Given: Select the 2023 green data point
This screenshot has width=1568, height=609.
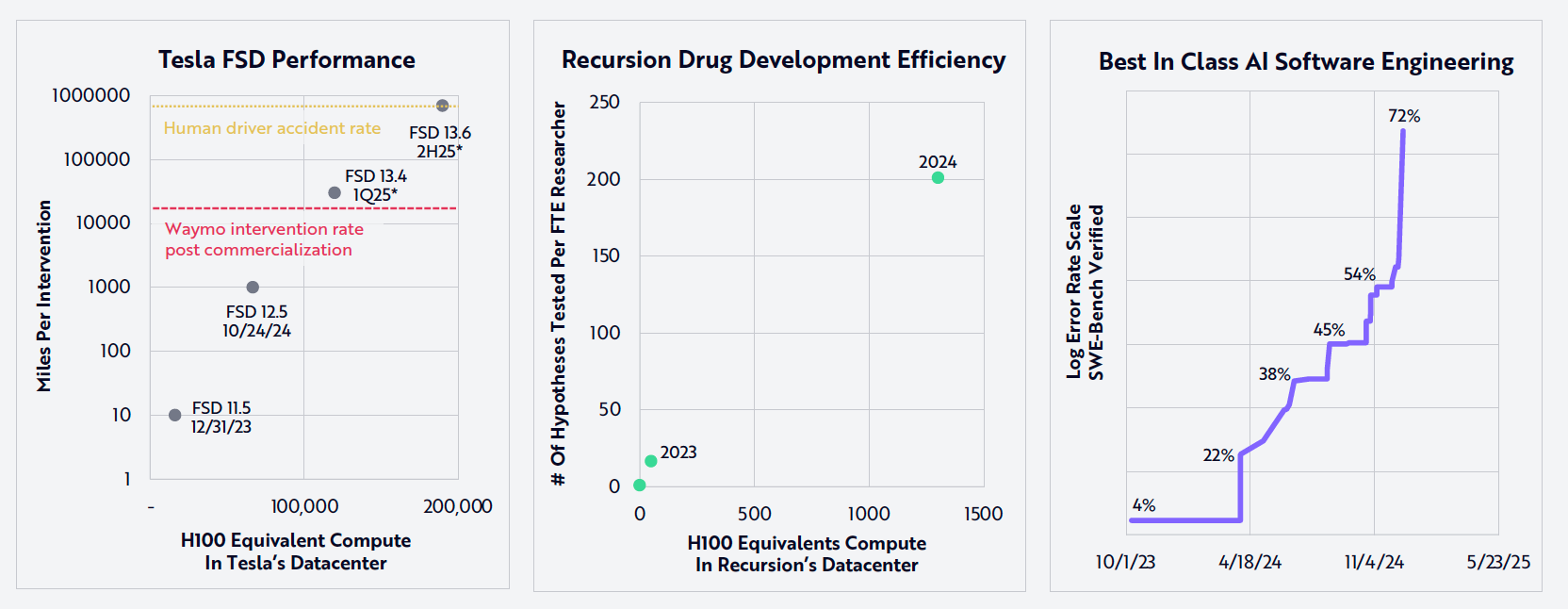Looking at the screenshot, I should pyautogui.click(x=651, y=461).
